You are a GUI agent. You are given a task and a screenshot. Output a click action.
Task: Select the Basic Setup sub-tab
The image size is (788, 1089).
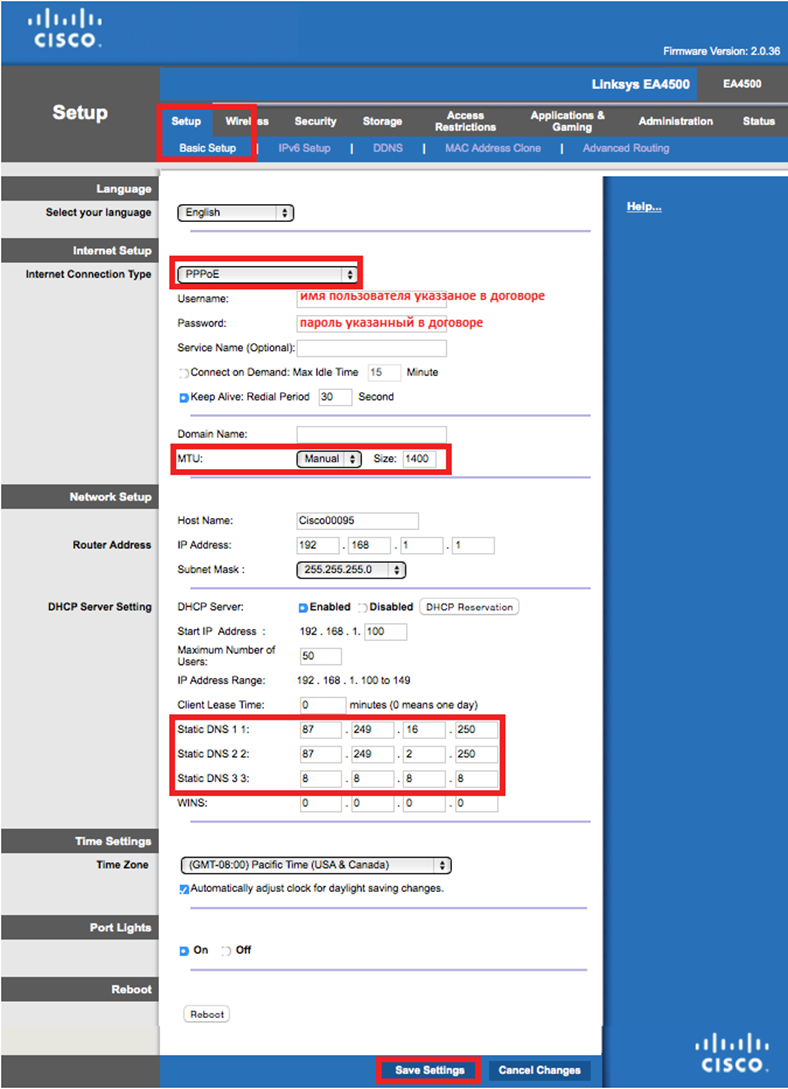208,148
